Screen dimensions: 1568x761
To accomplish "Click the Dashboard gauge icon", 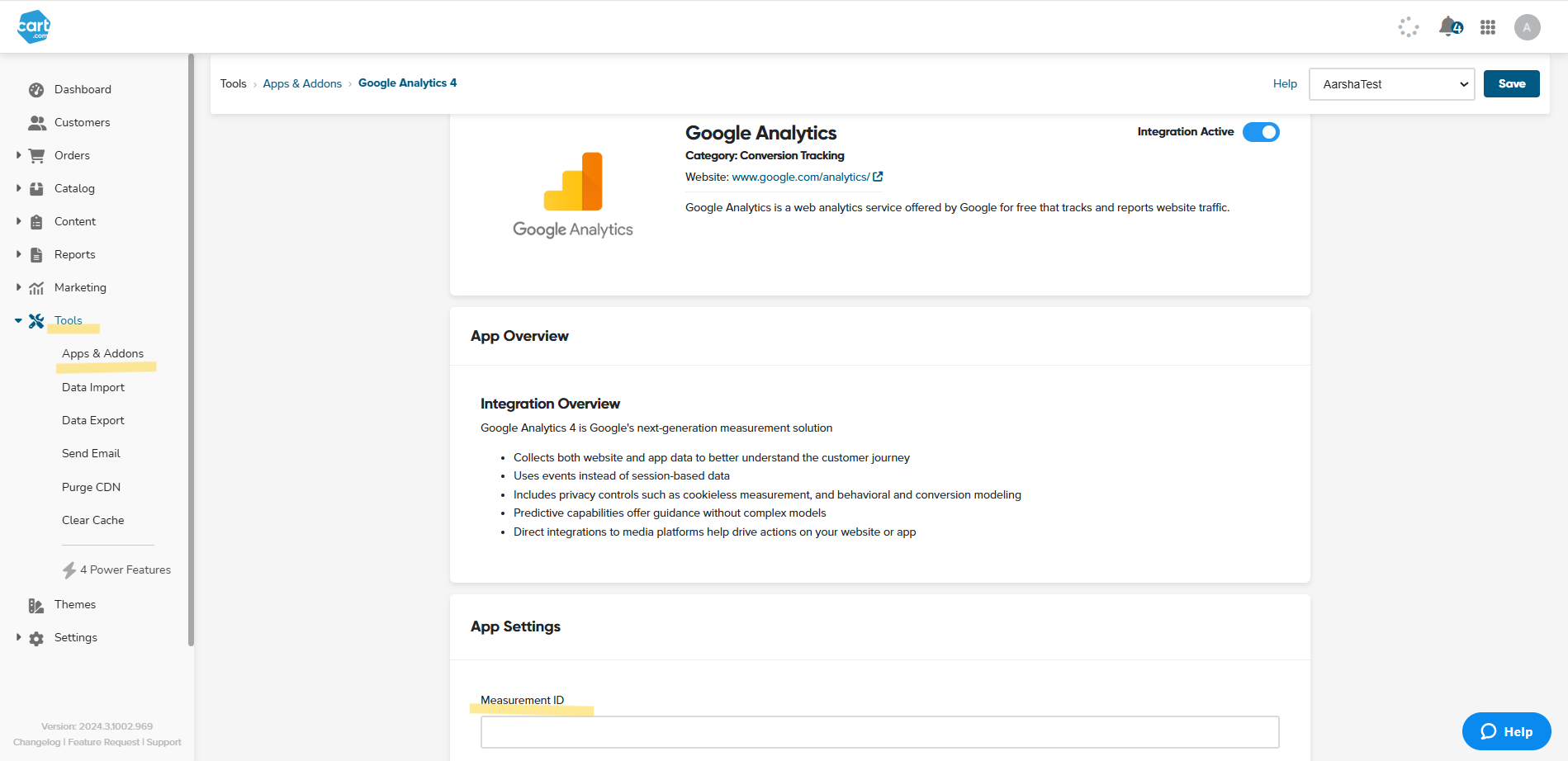I will pos(36,90).
